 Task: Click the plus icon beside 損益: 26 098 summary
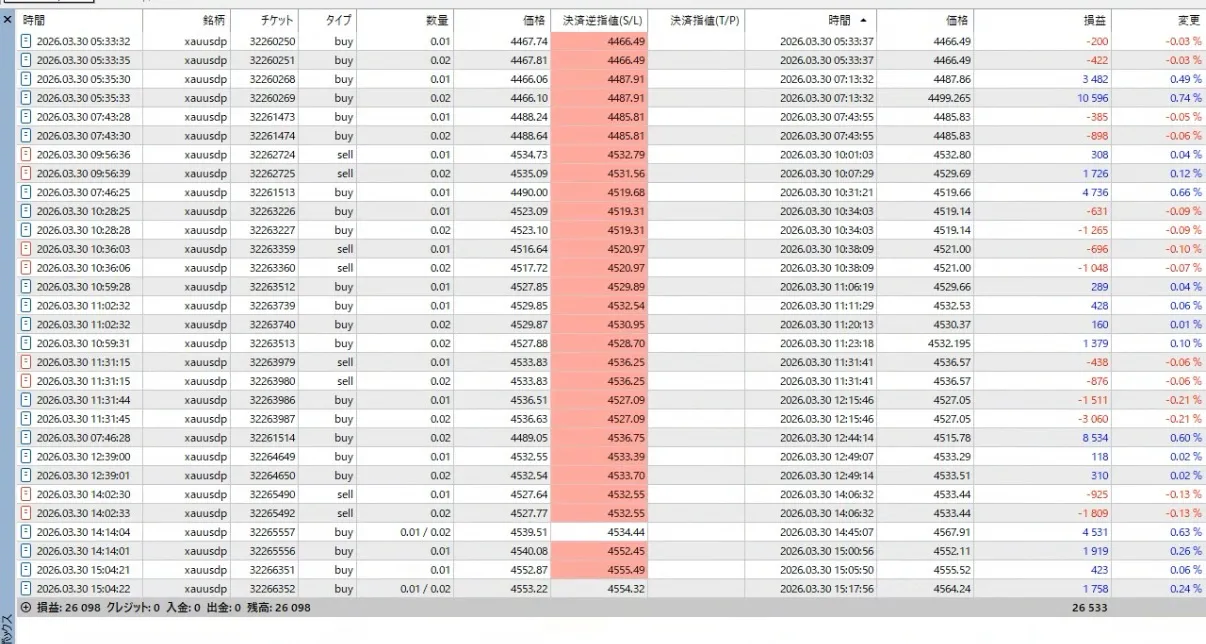(27, 607)
